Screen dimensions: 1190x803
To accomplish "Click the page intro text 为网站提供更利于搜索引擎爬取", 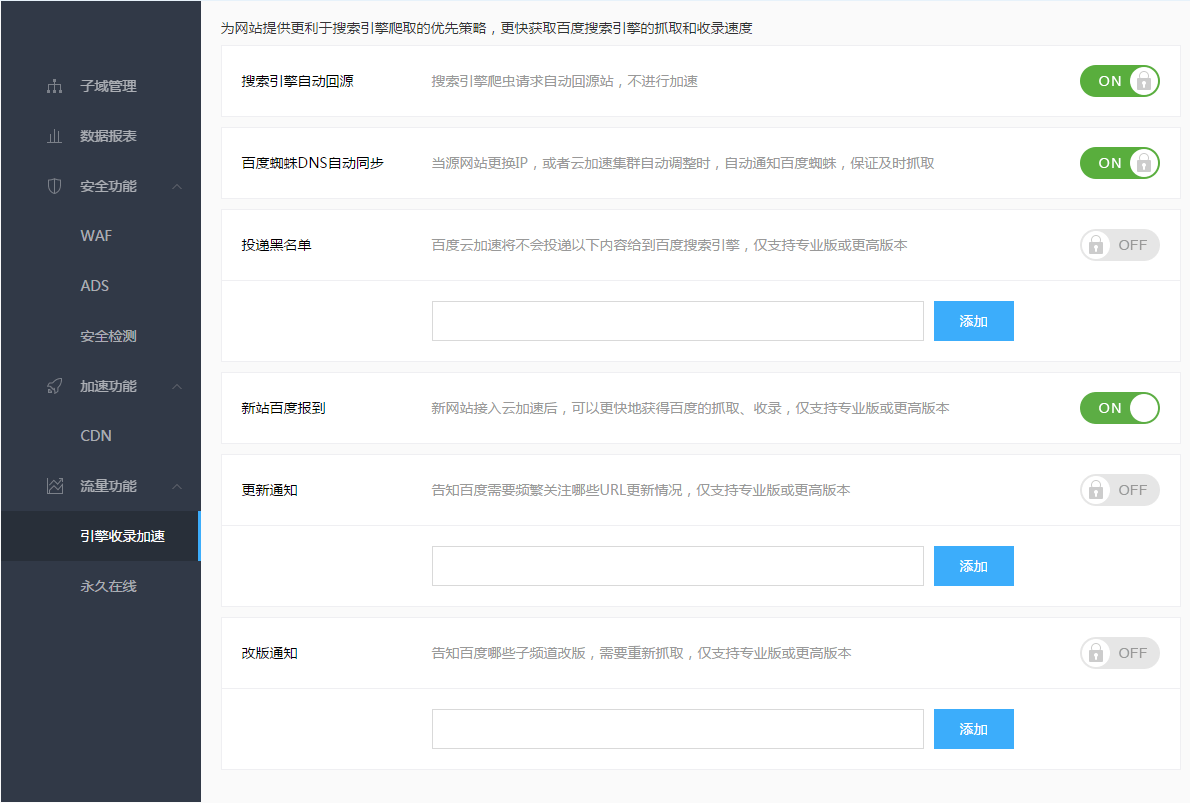I will [486, 28].
